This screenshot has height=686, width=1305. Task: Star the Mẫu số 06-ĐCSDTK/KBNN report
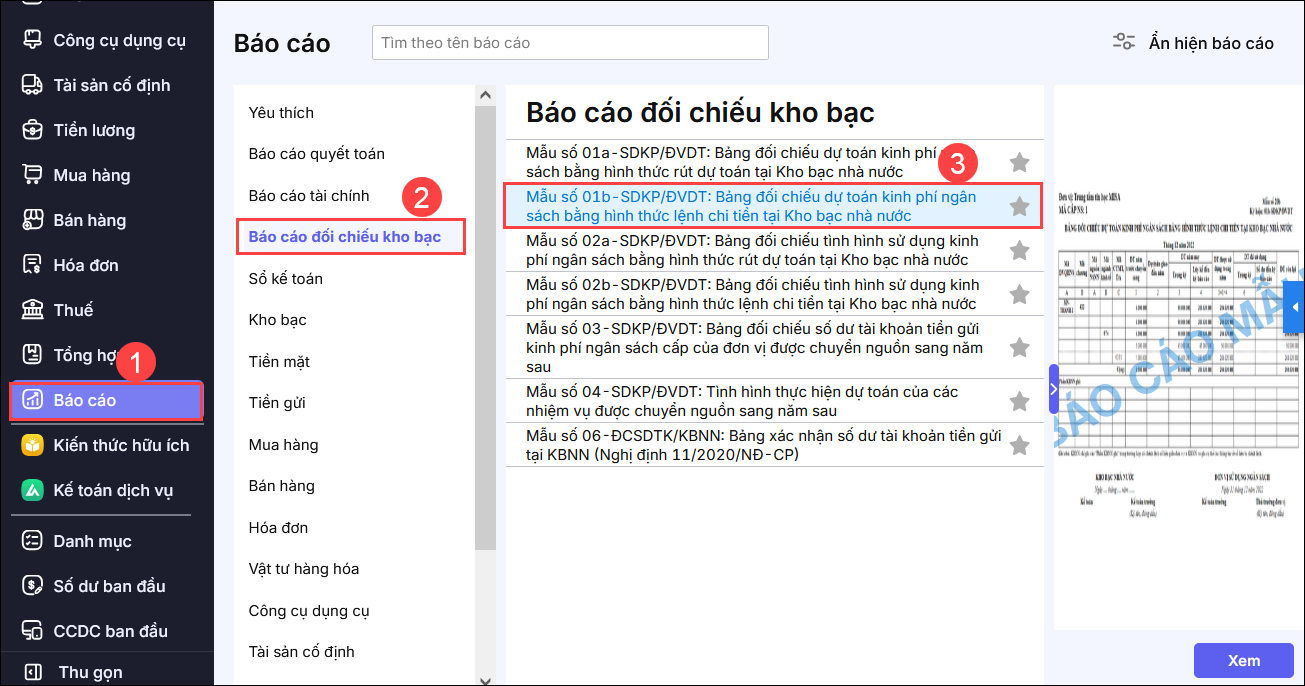coord(1018,445)
